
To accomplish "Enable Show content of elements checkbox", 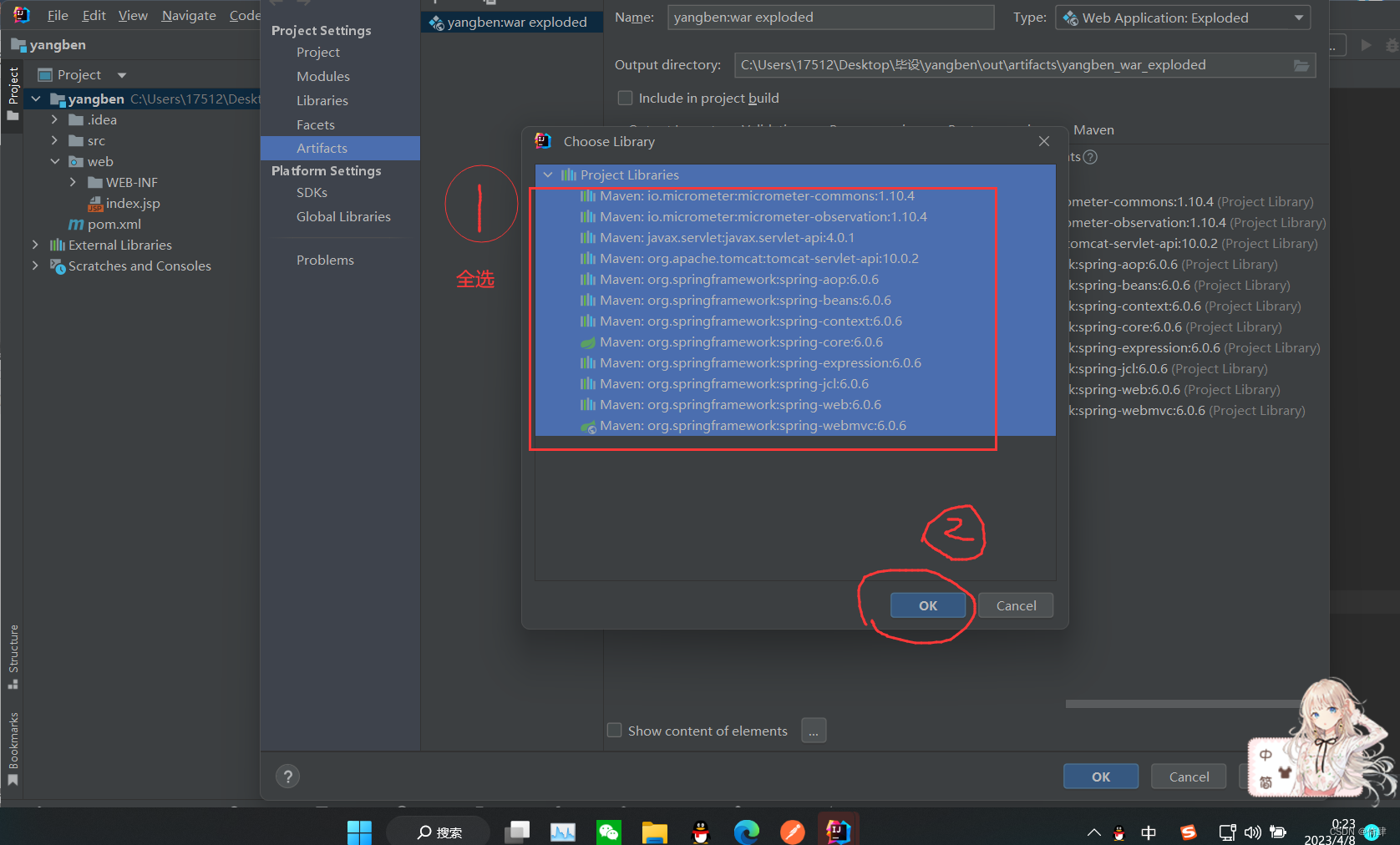I will point(614,731).
